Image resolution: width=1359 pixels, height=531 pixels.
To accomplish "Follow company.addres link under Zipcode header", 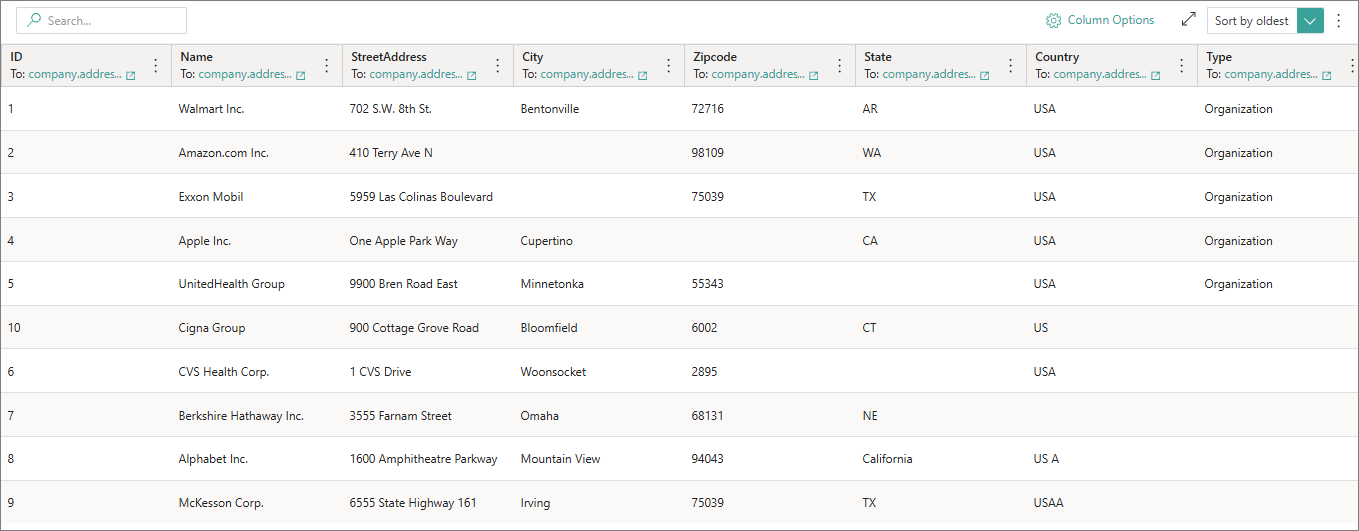I will click(758, 74).
